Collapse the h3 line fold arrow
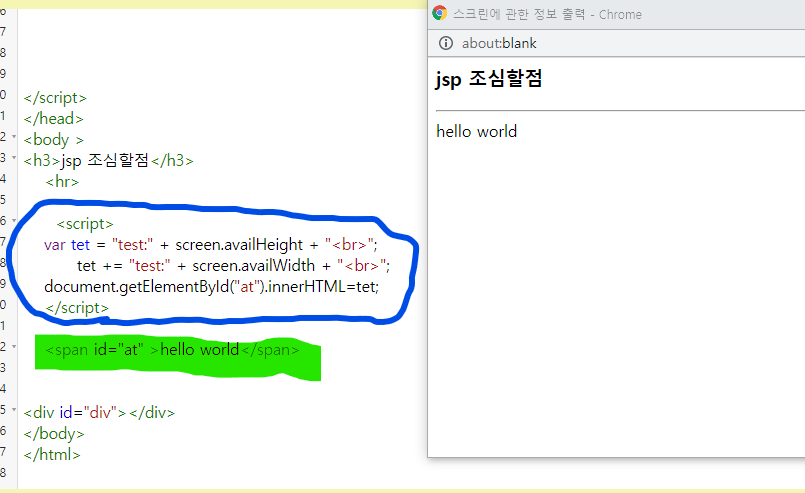This screenshot has height=493, width=805. [14, 158]
